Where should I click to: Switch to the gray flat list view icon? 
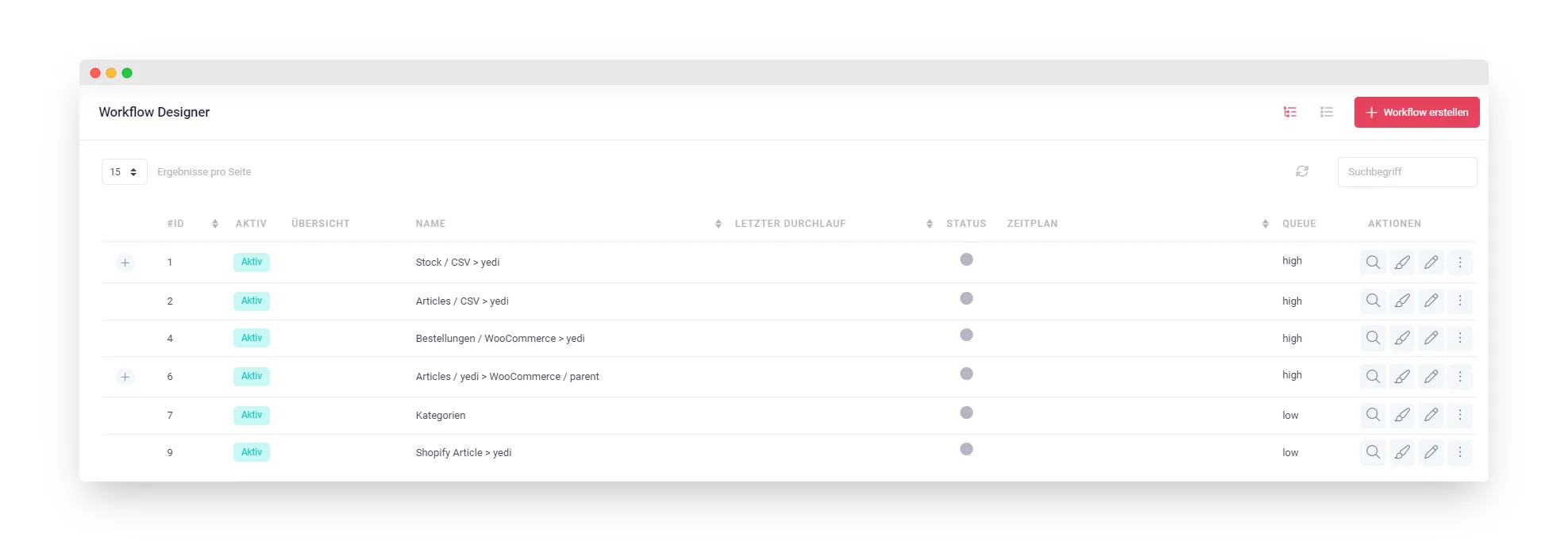coord(1327,112)
